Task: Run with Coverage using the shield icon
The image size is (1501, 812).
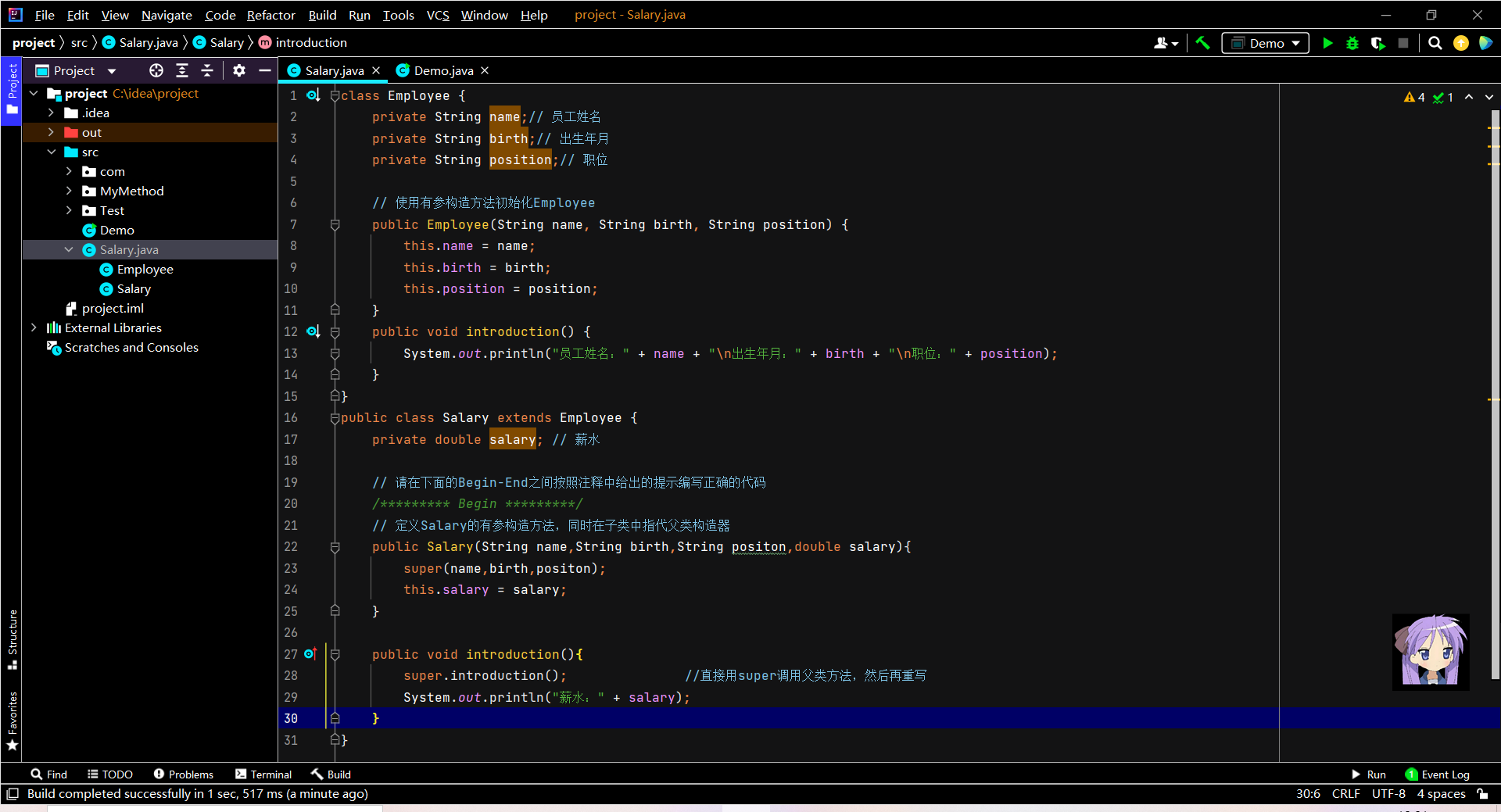Action: click(1377, 43)
